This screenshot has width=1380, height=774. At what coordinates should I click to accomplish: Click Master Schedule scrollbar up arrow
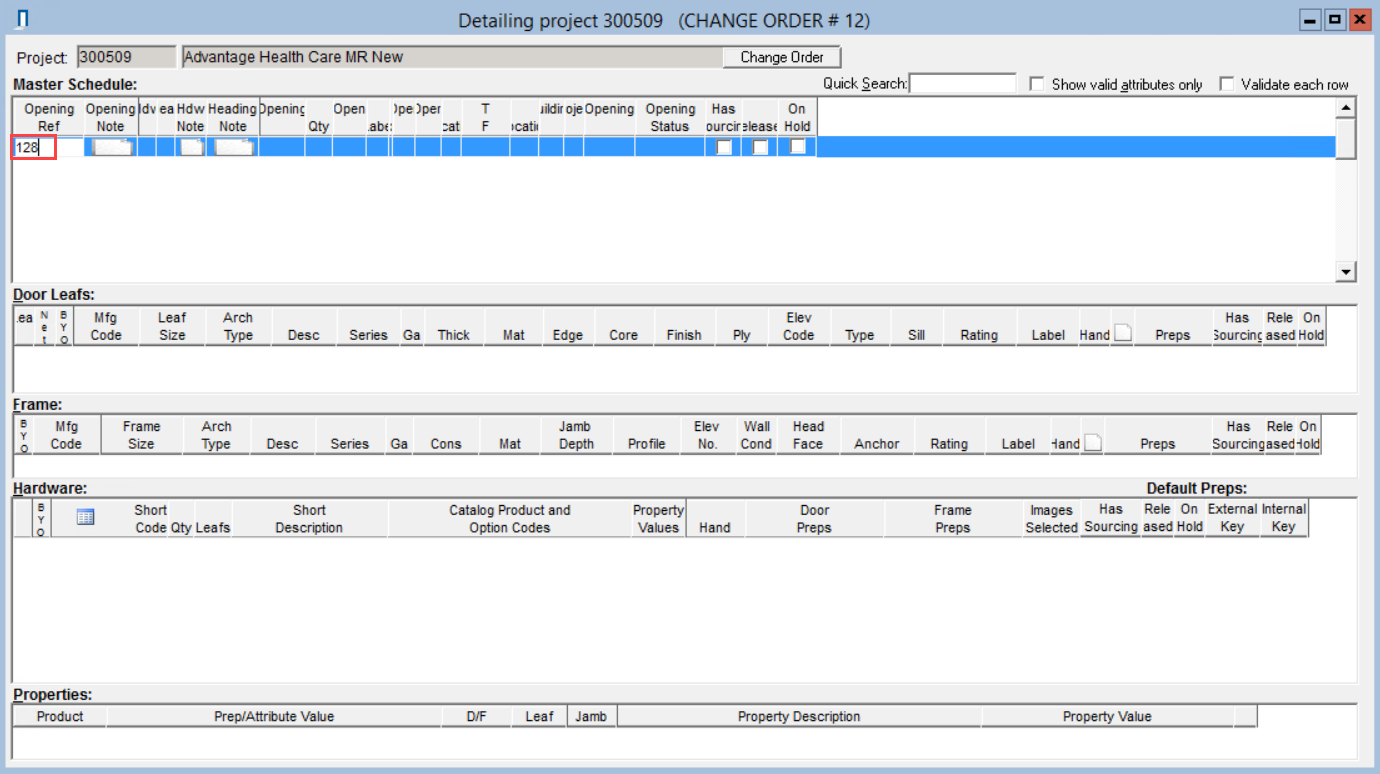pos(1346,108)
